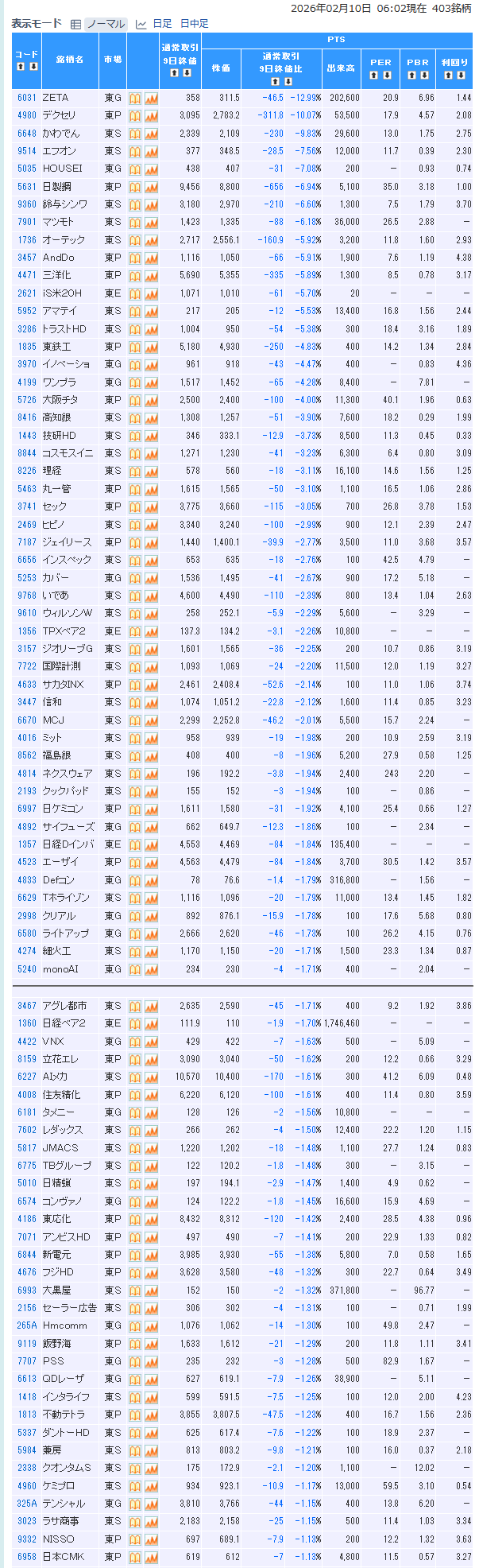Open stock code link 1360 日経ベア2
This screenshot has width=479, height=1568.
[x=26, y=1024]
